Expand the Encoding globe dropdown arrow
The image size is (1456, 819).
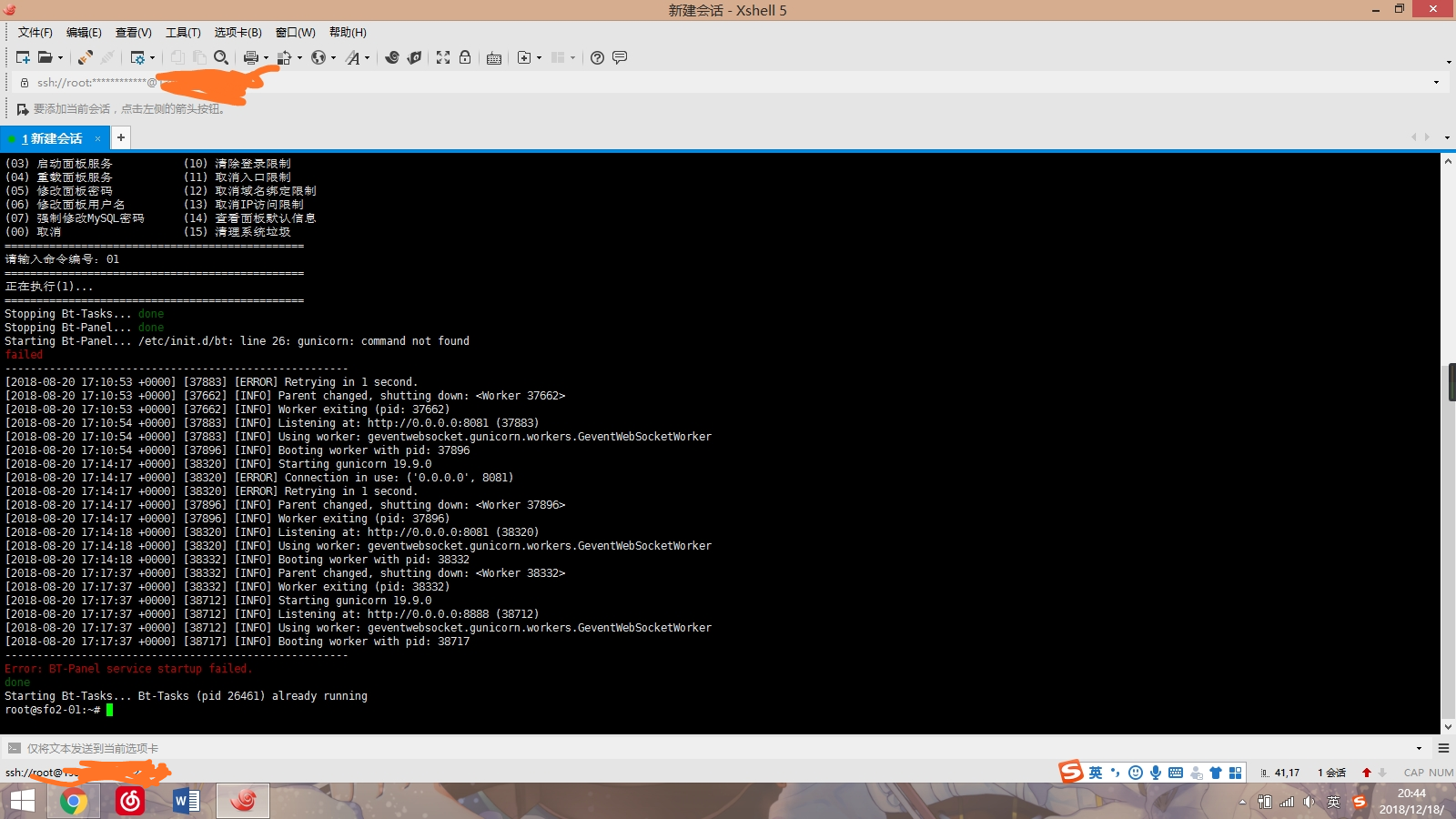click(333, 57)
